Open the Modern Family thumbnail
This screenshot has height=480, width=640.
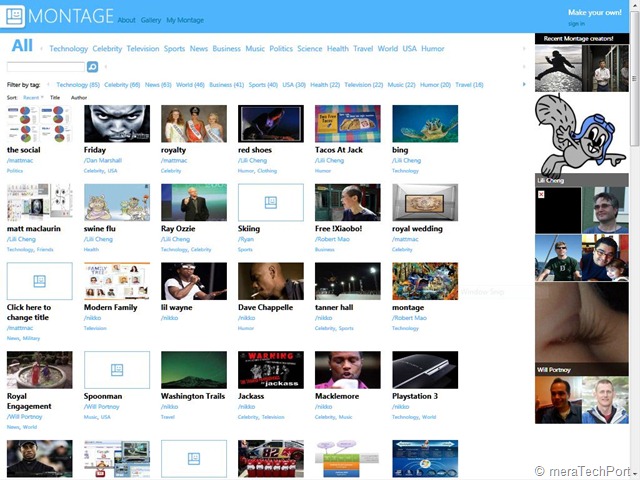pyautogui.click(x=117, y=281)
